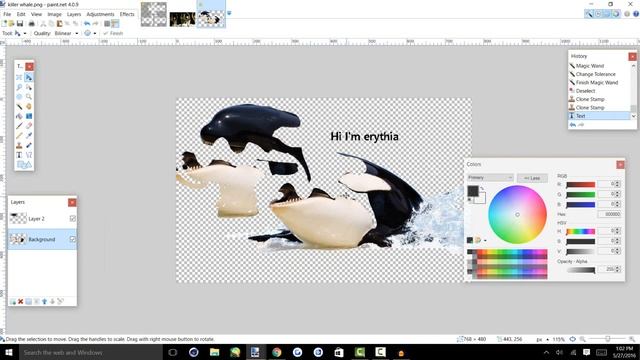Add a new layer in Layers panel
The image size is (640, 360).
point(13,301)
